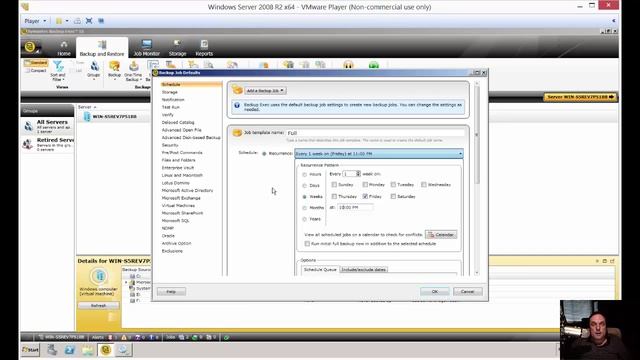This screenshot has width=640, height=360.
Task: Open the Add a Backup Job dropdown
Action: coord(265,91)
